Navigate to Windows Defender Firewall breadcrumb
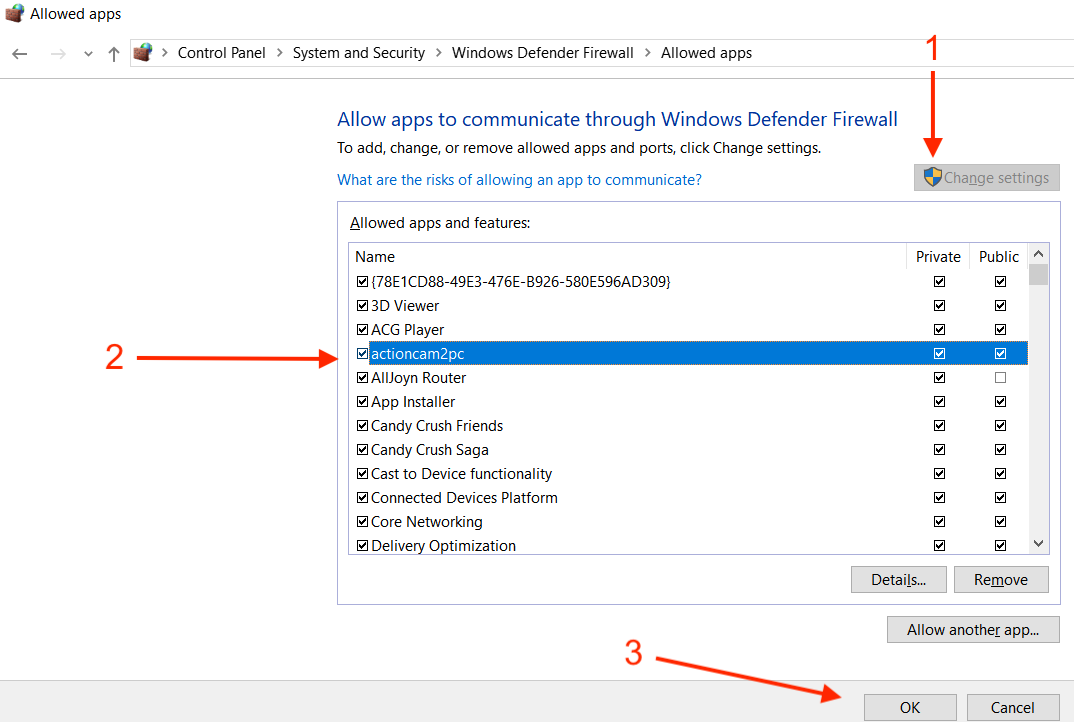The image size is (1074, 722). (x=542, y=53)
